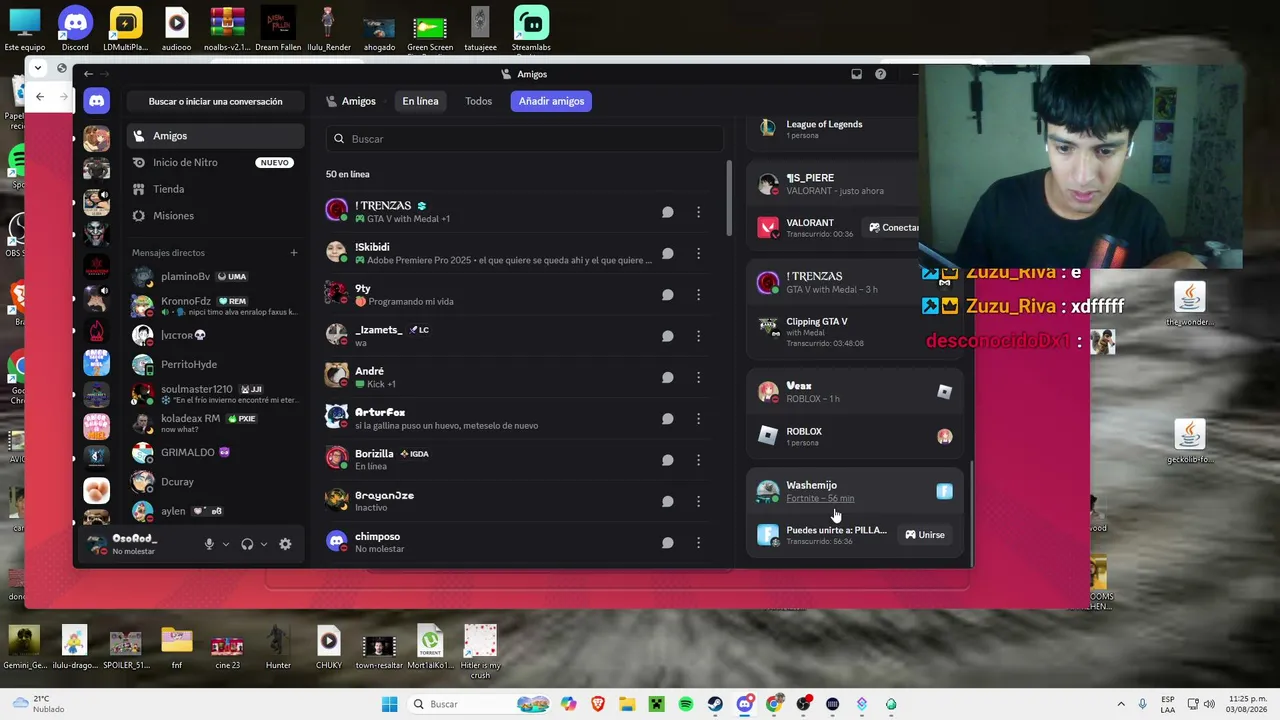1280x720 pixels.
Task: Open Discord user settings gear
Action: 285,544
